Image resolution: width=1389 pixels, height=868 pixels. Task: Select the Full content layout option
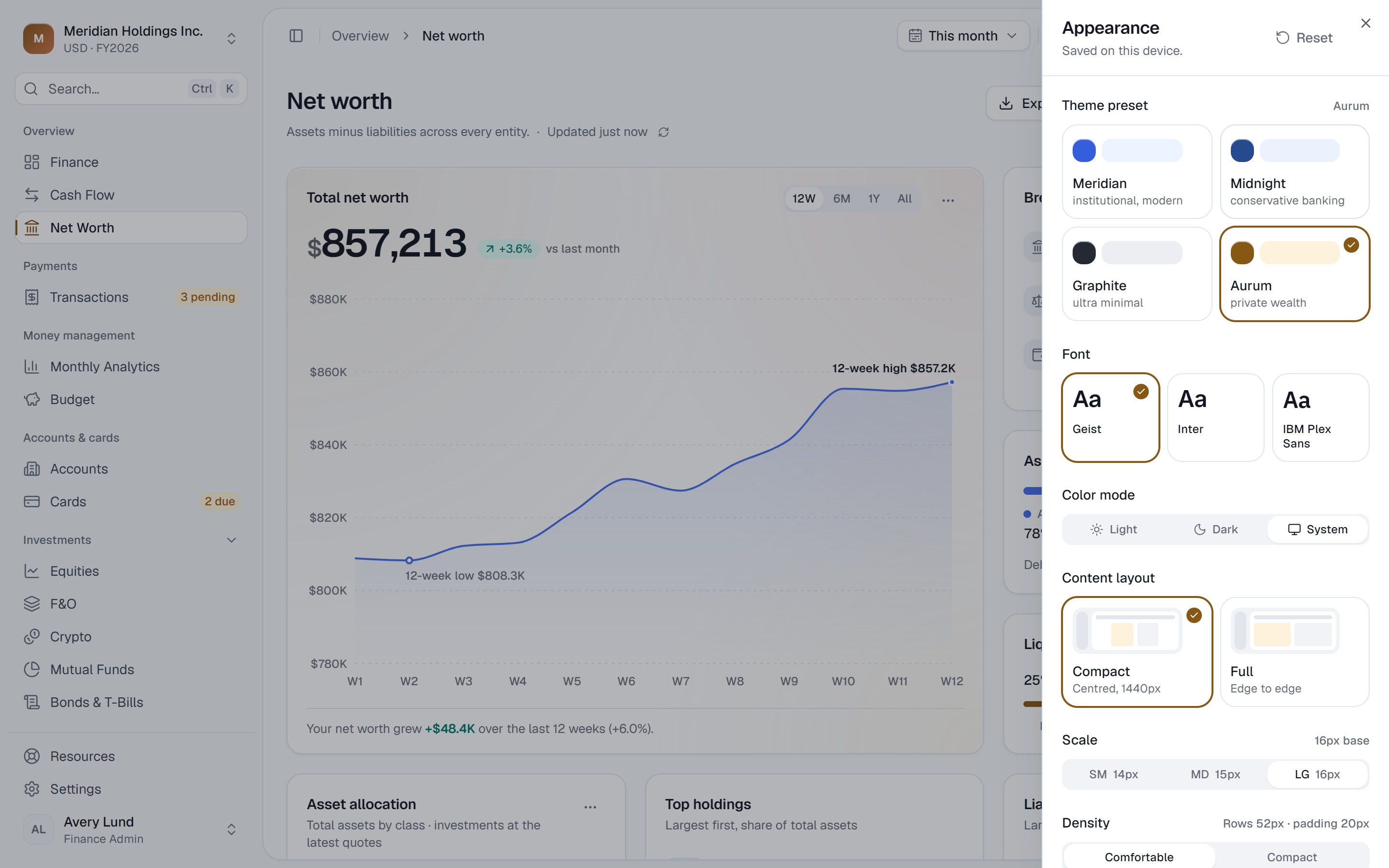tap(1295, 651)
